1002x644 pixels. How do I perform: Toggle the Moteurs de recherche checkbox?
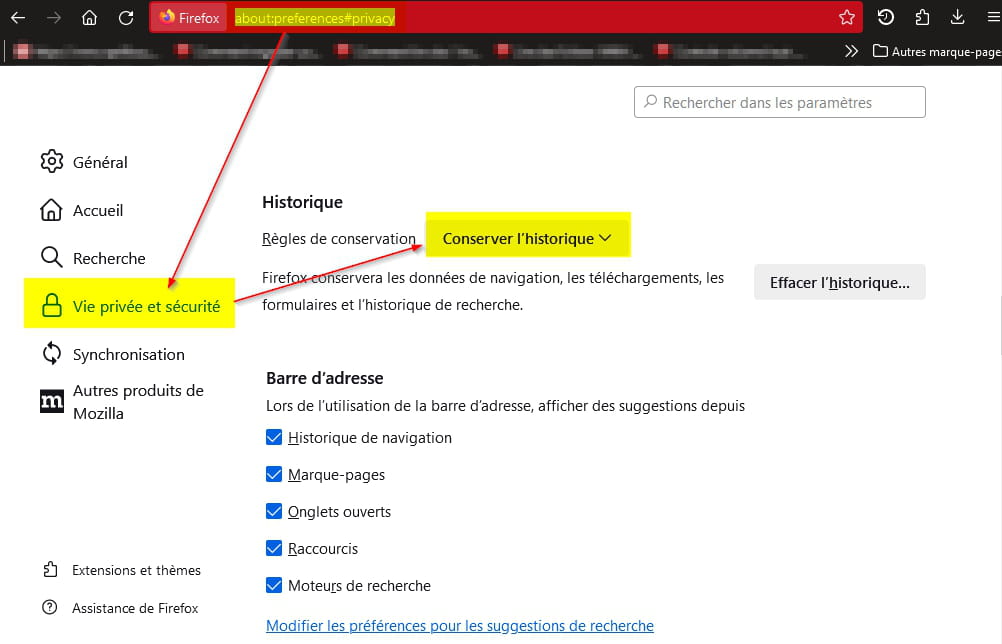click(274, 585)
